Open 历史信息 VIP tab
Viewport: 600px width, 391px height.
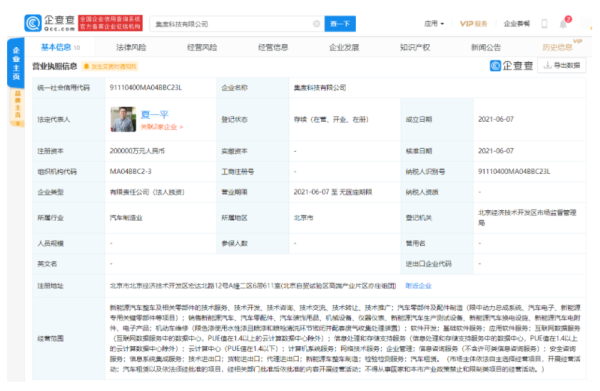[558, 47]
